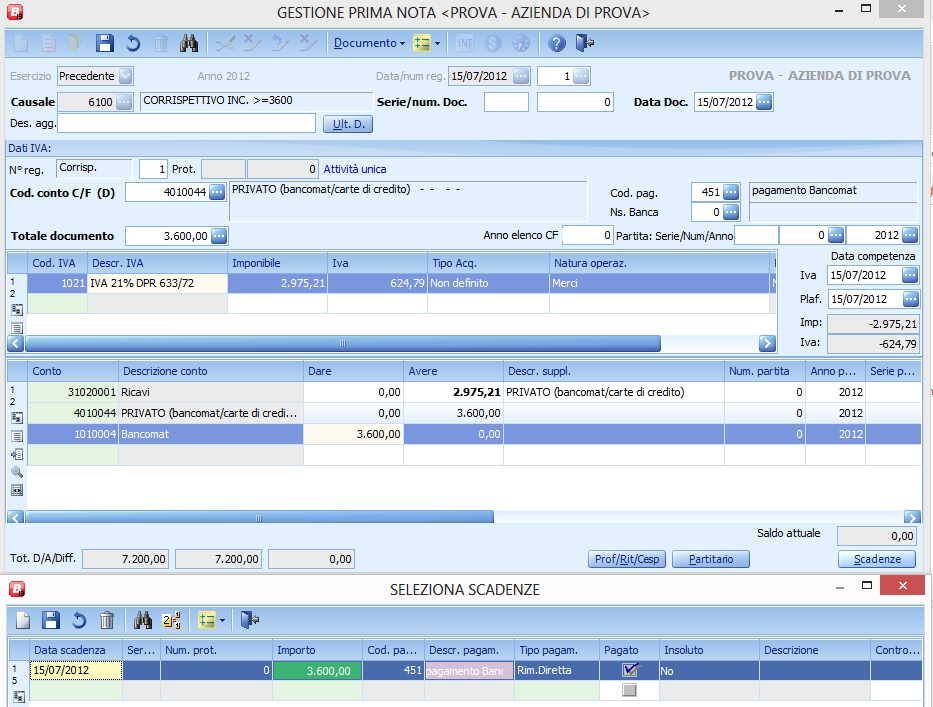Viewport: 933px width, 707px height.
Task: Click the trash delete icon in Seleziona Scadenze toolbar
Action: (x=107, y=620)
